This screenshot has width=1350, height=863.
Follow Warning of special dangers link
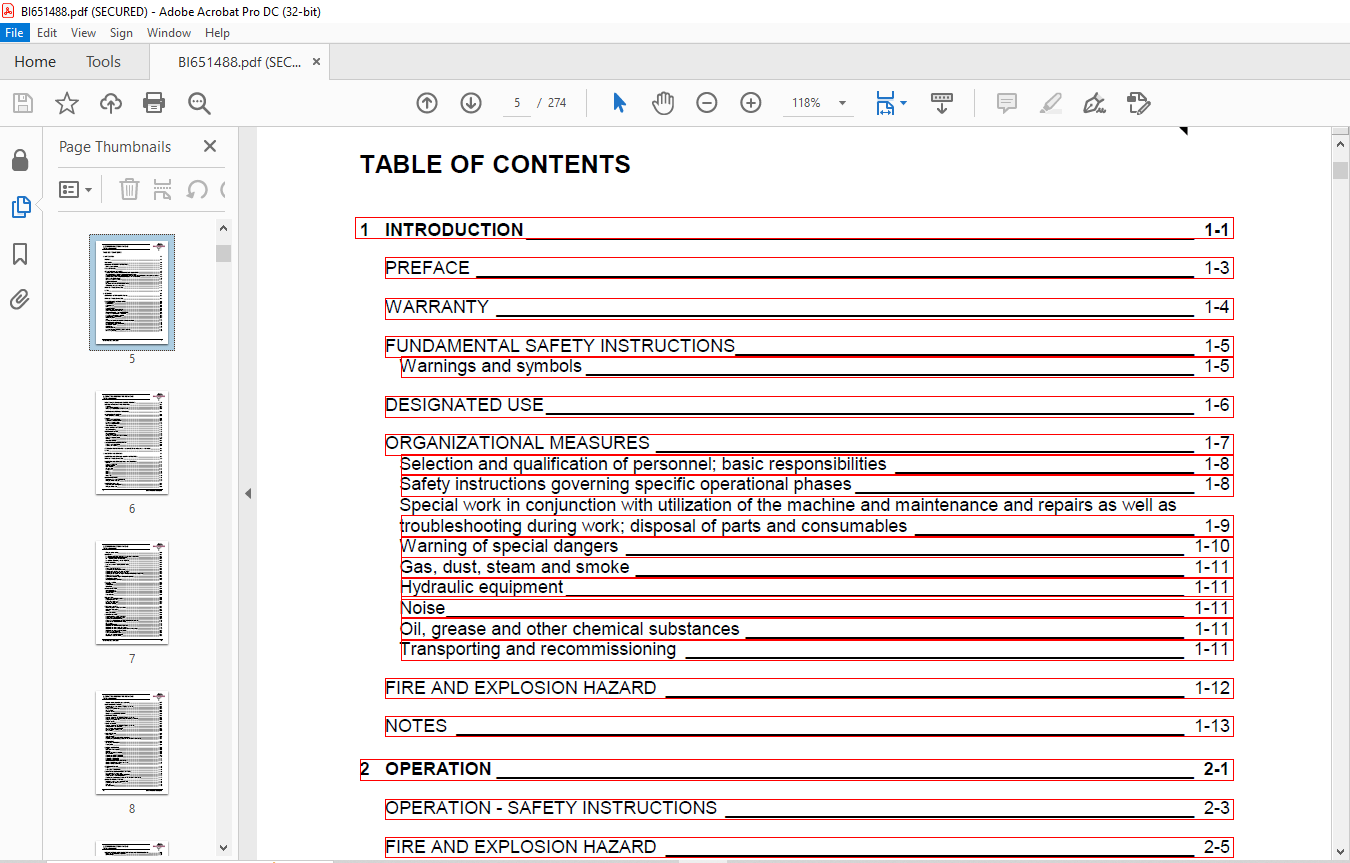pyautogui.click(x=816, y=546)
